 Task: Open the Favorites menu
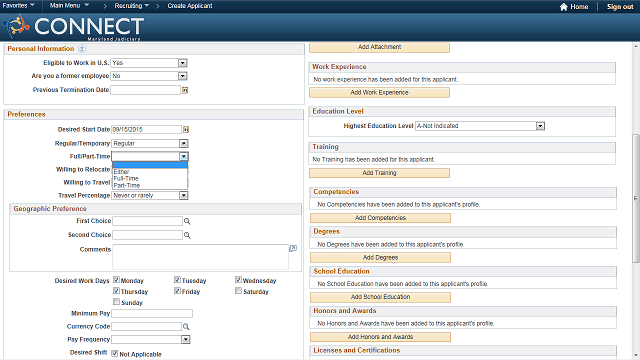point(18,6)
